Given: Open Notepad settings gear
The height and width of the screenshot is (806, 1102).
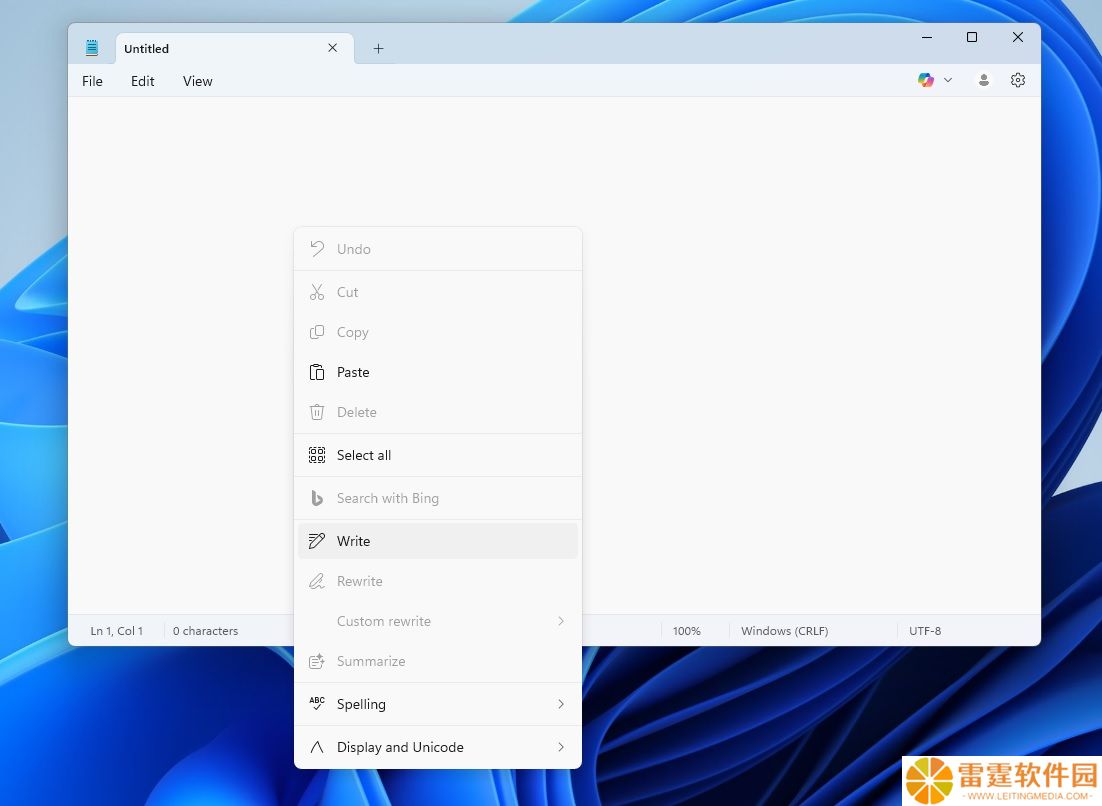Looking at the screenshot, I should [1018, 80].
